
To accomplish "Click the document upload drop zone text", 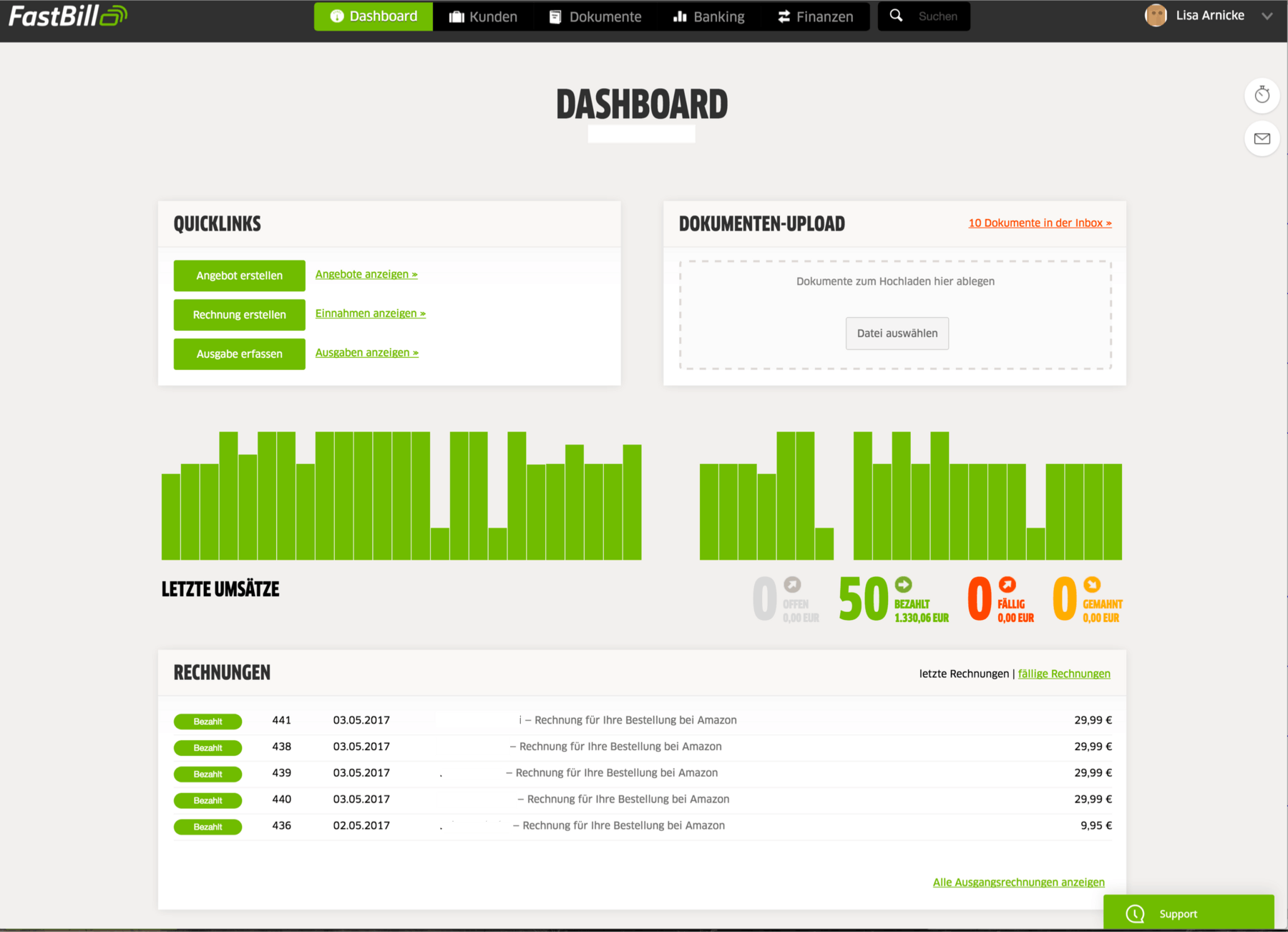I will coord(895,281).
